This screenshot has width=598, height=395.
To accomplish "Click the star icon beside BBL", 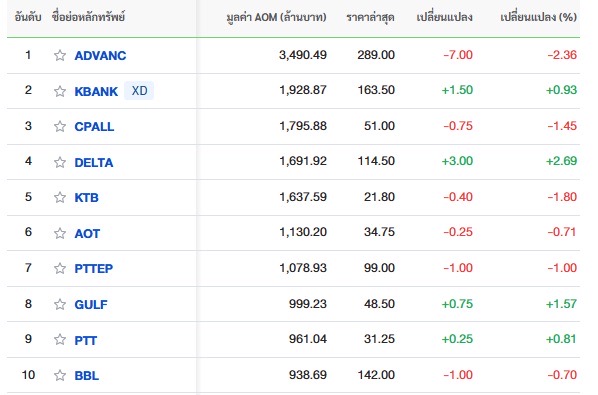I will click(x=60, y=375).
